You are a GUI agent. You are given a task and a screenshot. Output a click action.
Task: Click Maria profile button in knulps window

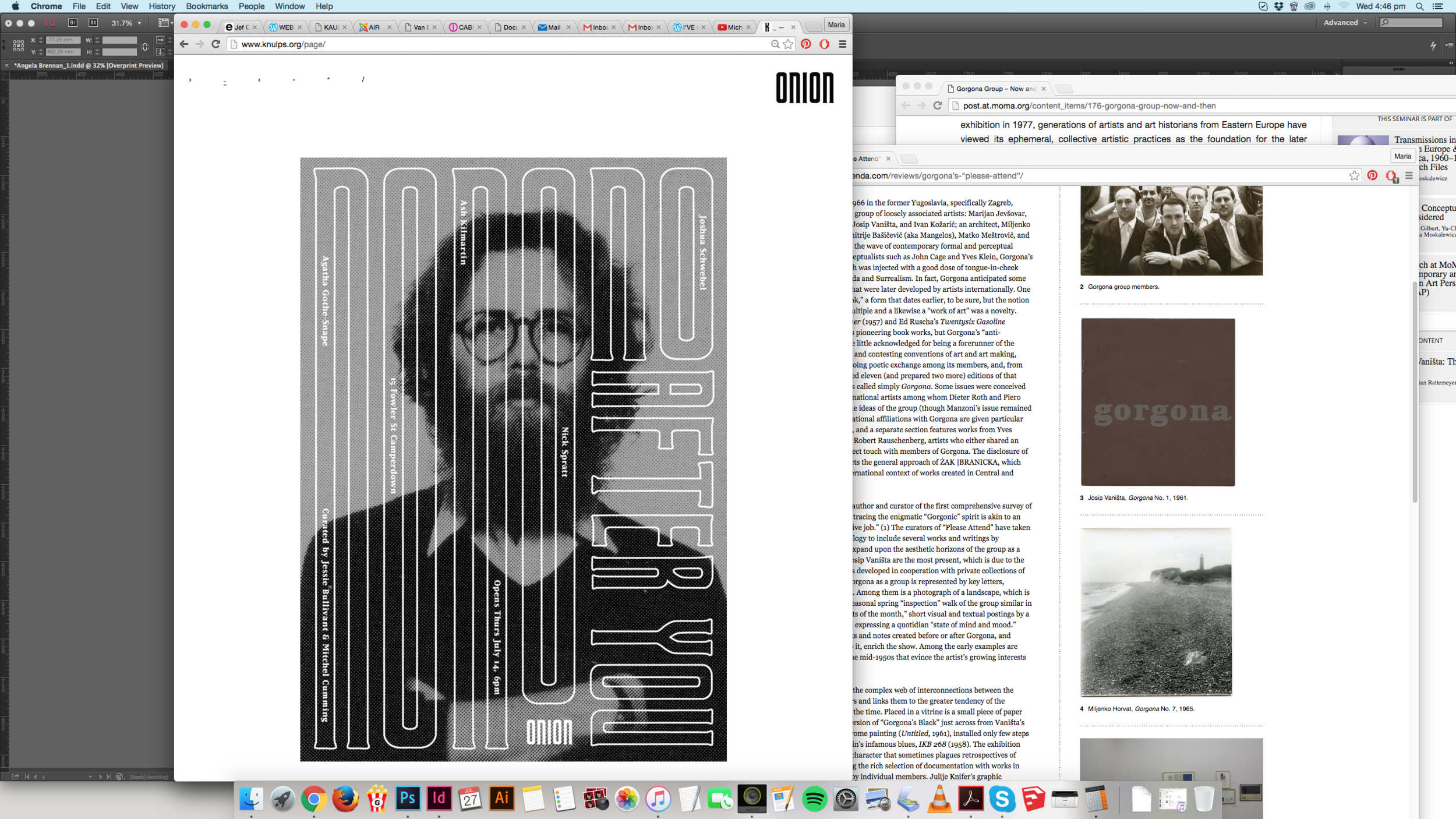(x=836, y=24)
